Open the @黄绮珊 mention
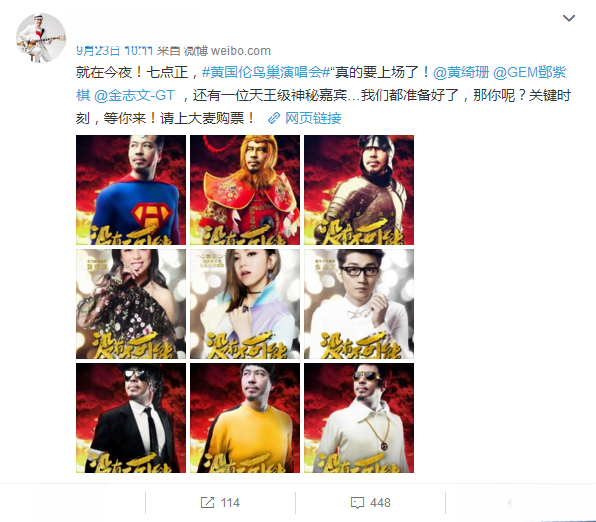This screenshot has height=522, width=596. [461, 72]
